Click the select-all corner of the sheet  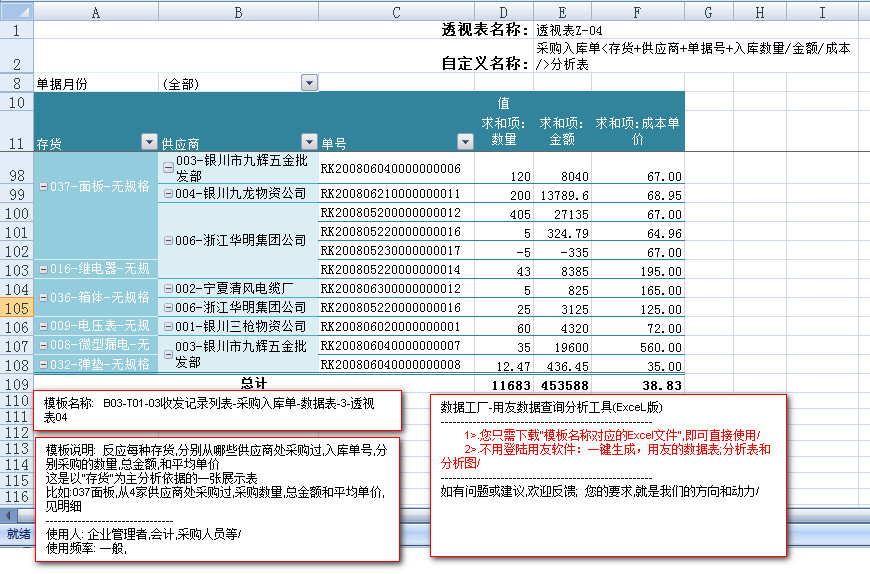[16, 12]
